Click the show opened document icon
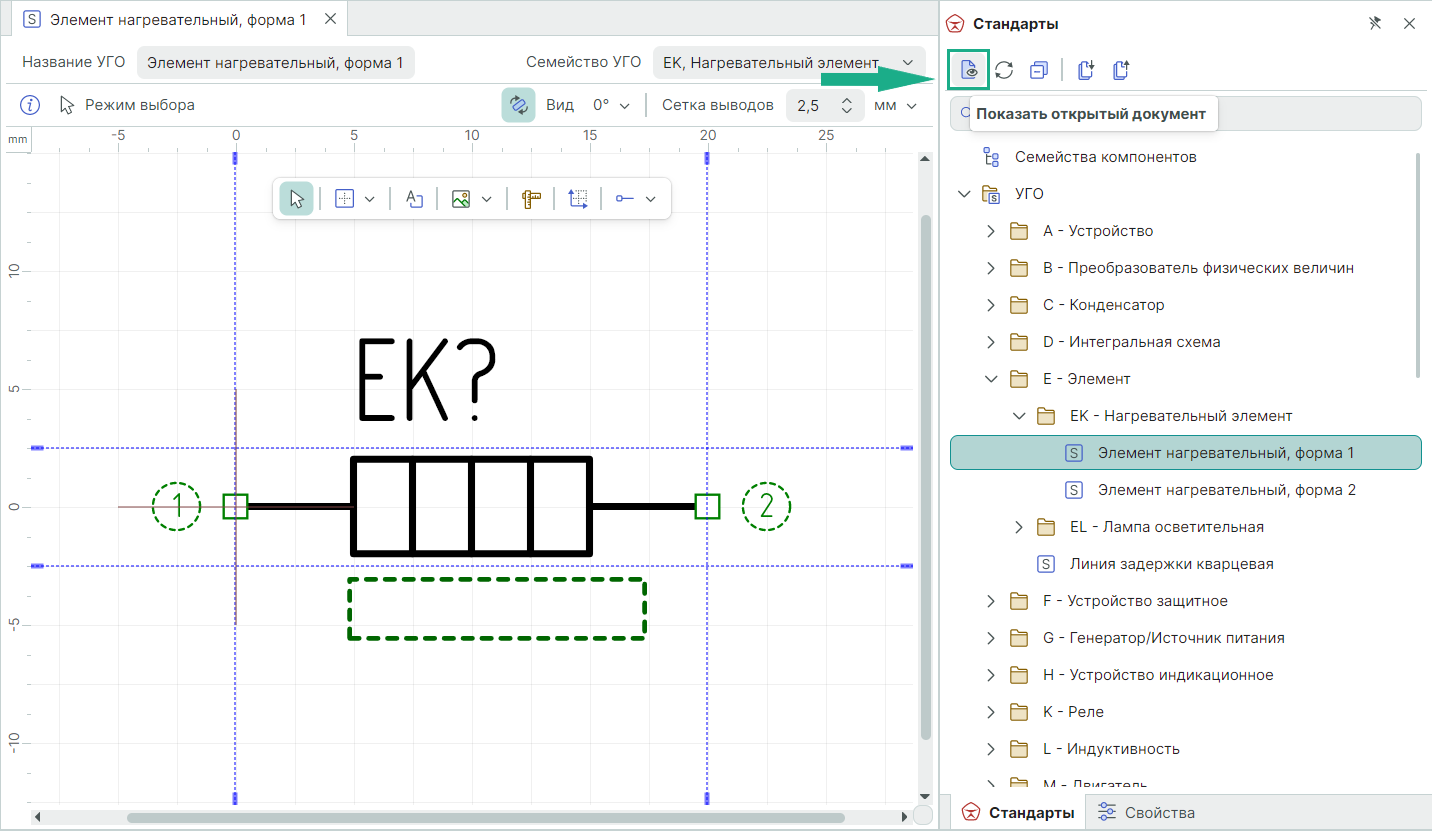1432x831 pixels. click(x=968, y=70)
